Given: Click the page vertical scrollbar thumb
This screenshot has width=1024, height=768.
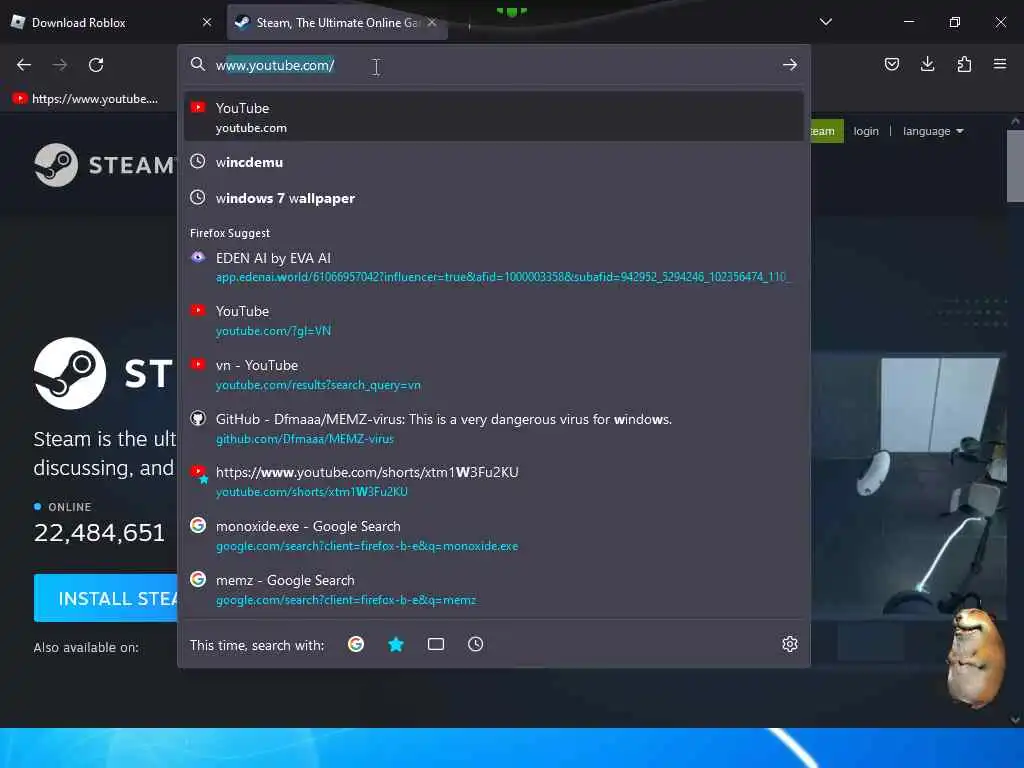Looking at the screenshot, I should (1015, 167).
